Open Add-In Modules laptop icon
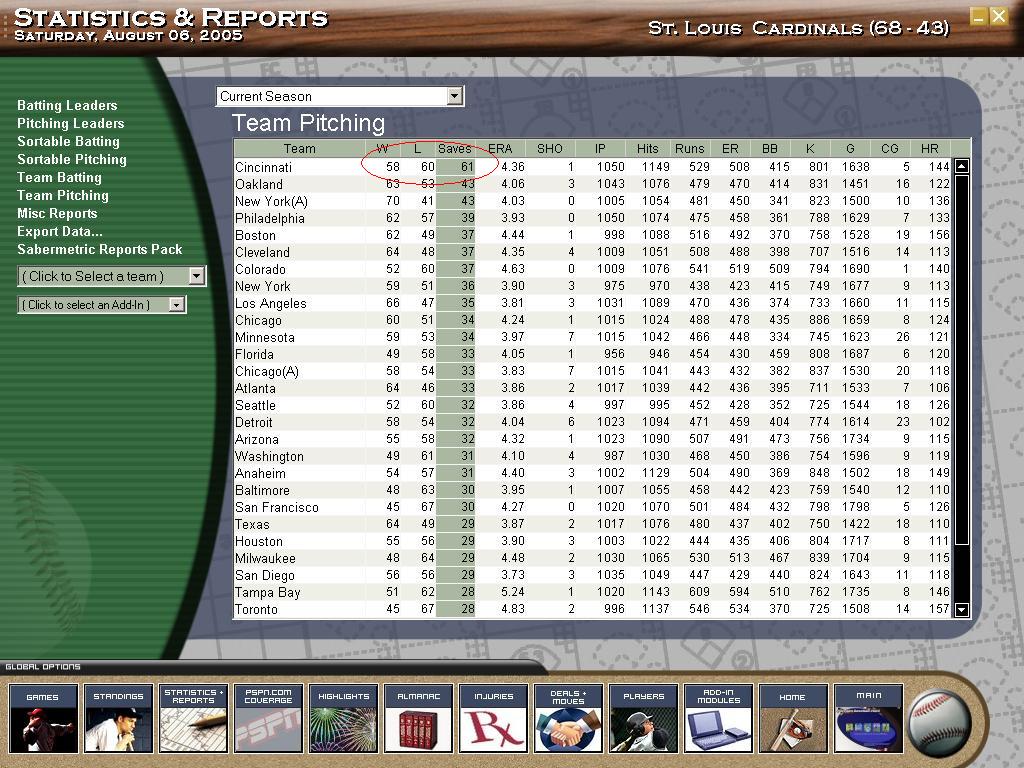Image resolution: width=1024 pixels, height=768 pixels. point(718,718)
